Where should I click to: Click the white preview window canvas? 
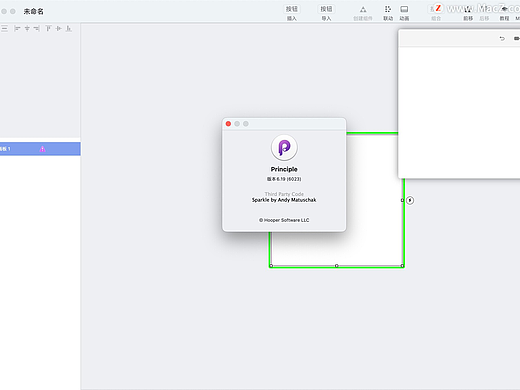point(459,112)
